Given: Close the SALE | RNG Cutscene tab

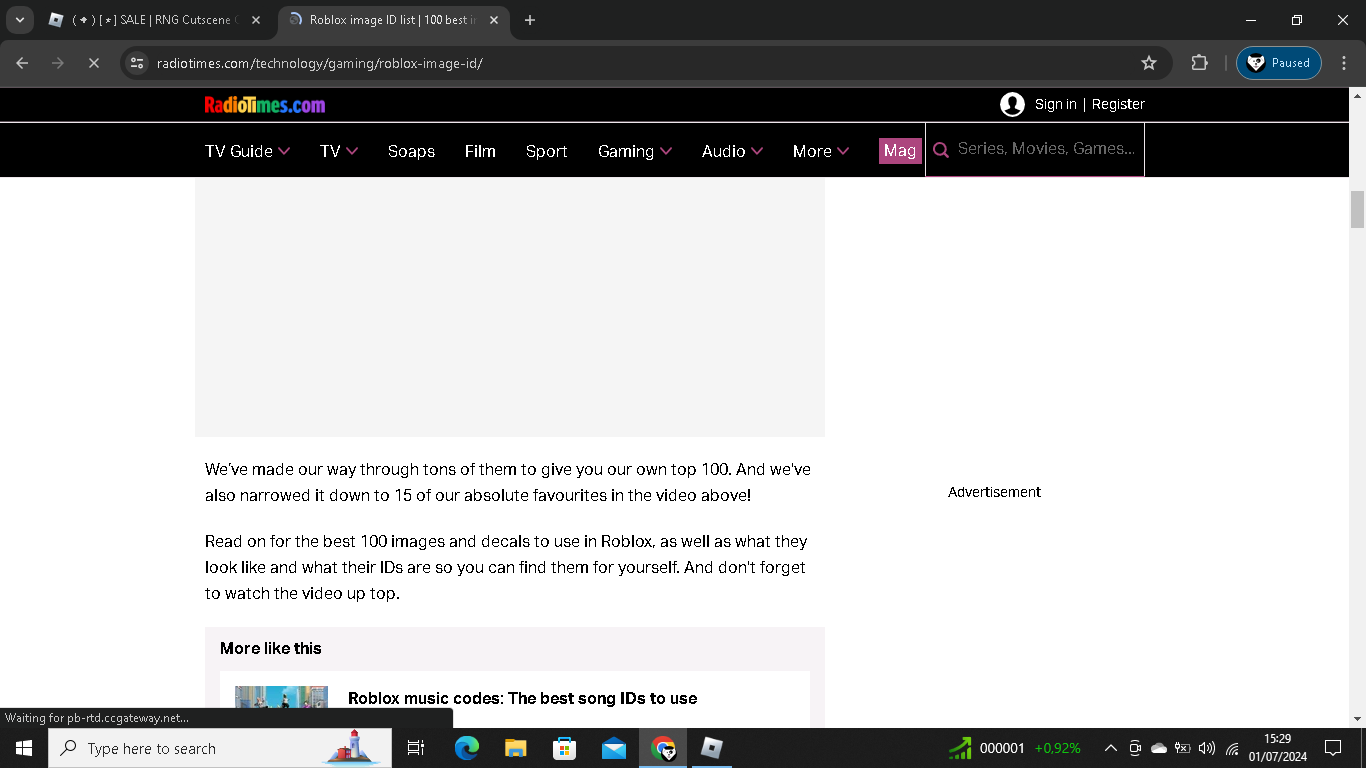Looking at the screenshot, I should tap(255, 20).
